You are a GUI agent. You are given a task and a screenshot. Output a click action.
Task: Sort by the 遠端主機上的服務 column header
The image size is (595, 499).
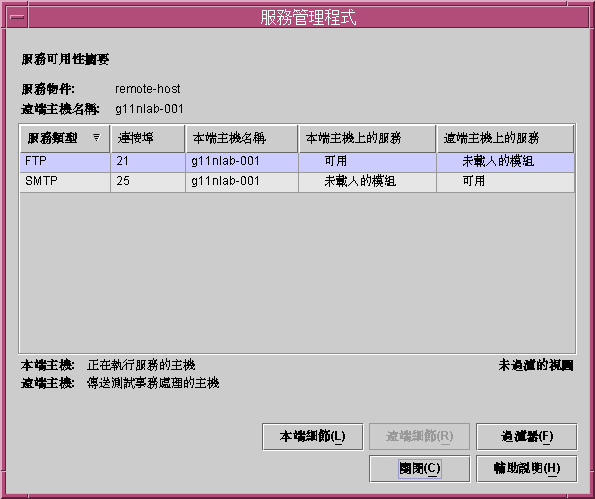coord(505,139)
